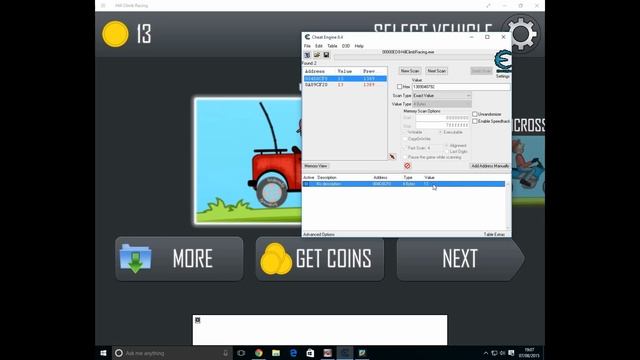This screenshot has width=640, height=360.
Task: Select the Last Digits radio button
Action: pyautogui.click(x=447, y=151)
